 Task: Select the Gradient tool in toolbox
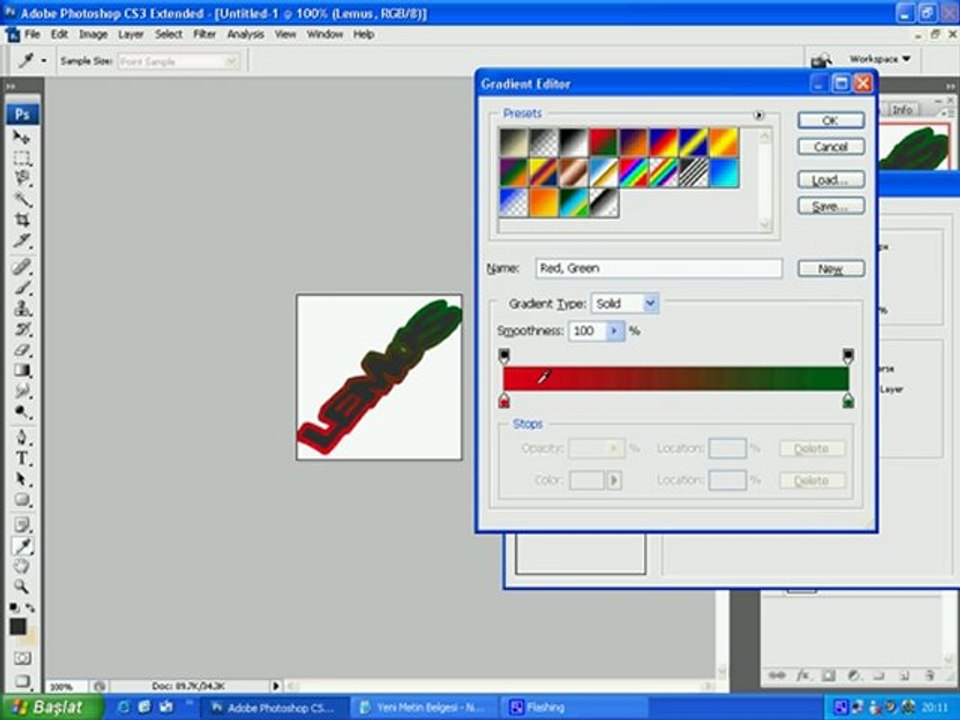(x=22, y=370)
